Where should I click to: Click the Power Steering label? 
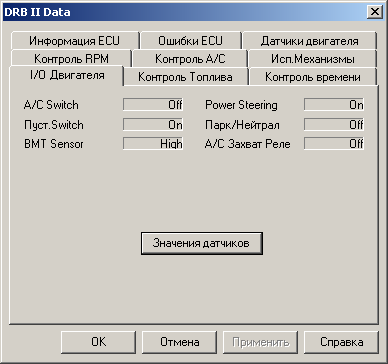tap(241, 105)
